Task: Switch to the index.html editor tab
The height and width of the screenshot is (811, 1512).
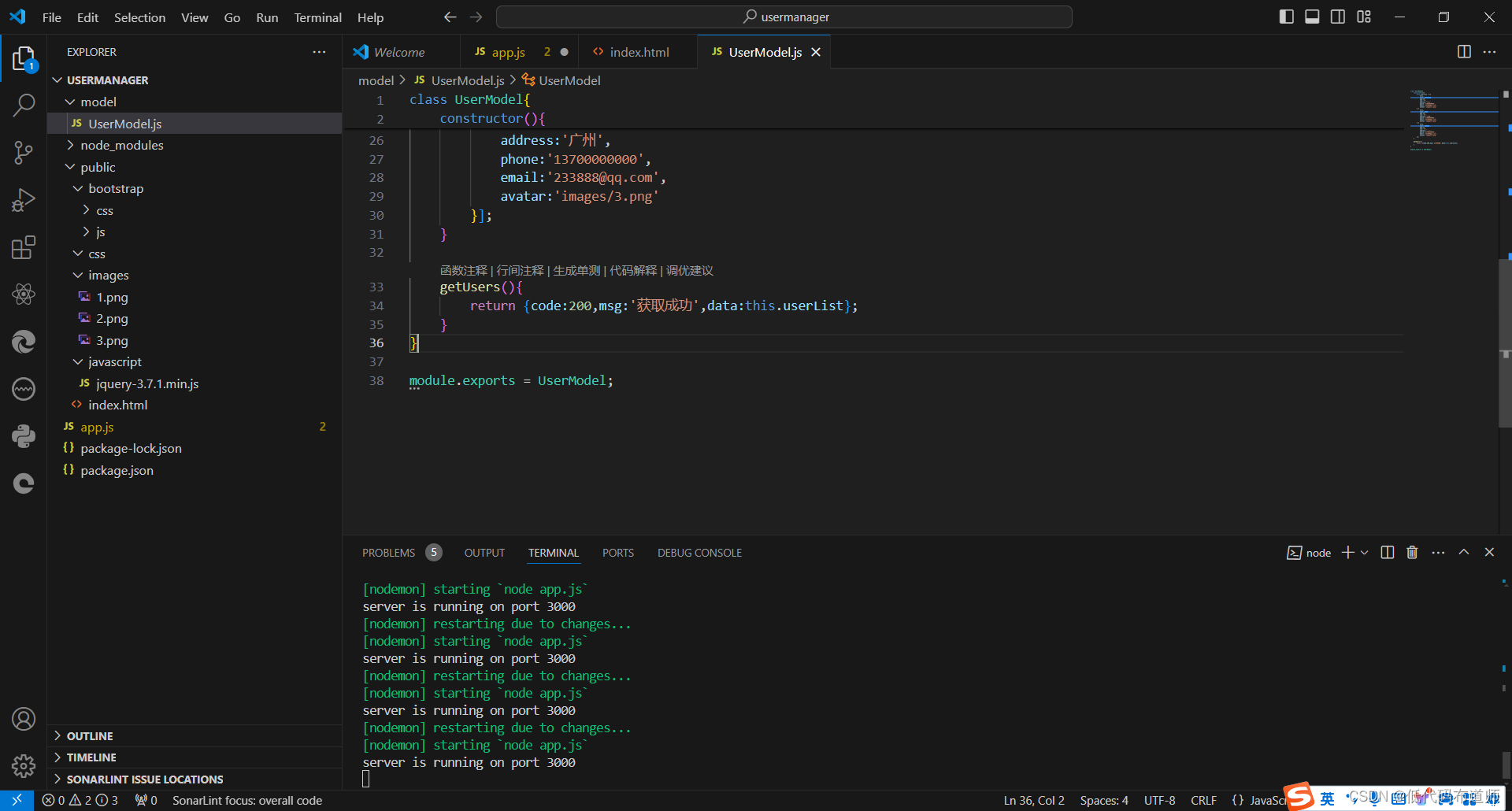Action: pos(639,52)
